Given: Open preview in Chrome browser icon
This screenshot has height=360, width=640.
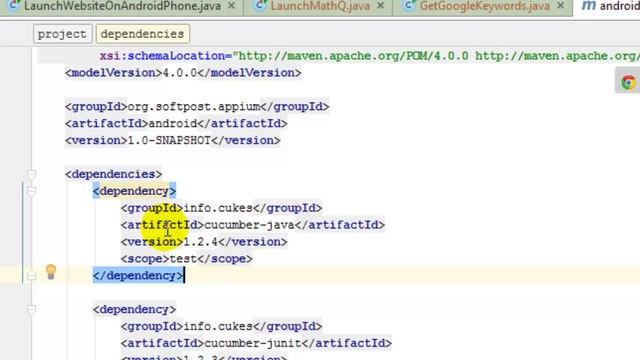Looking at the screenshot, I should pyautogui.click(x=629, y=82).
